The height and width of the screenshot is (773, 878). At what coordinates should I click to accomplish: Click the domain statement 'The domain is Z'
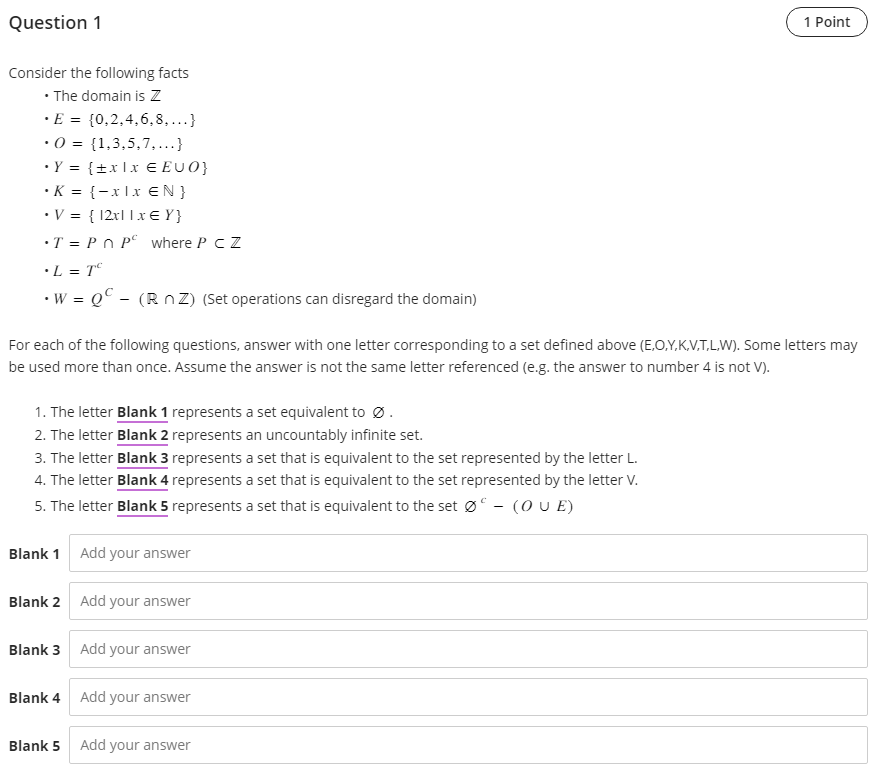tap(105, 95)
